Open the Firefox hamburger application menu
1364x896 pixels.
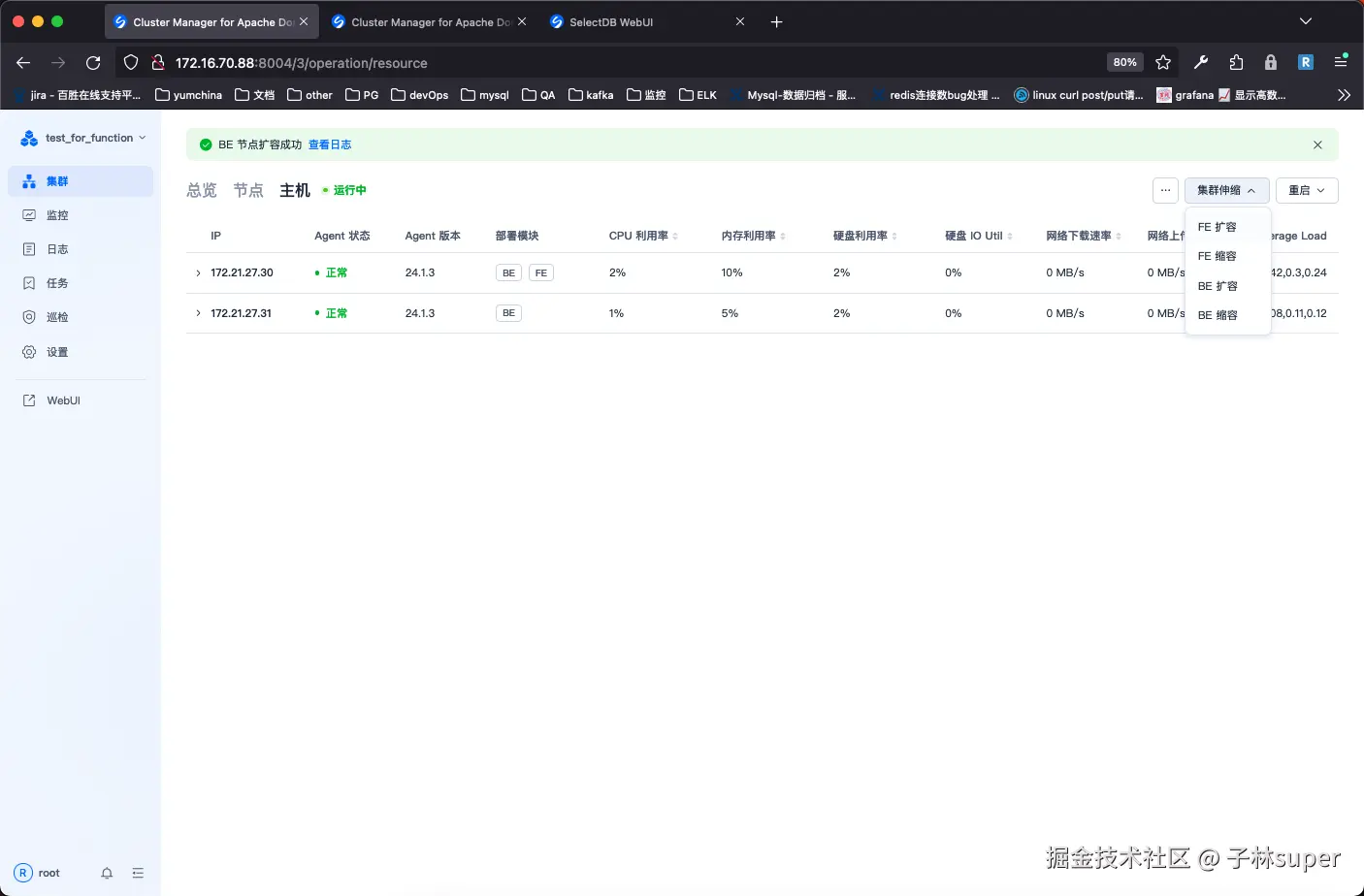pos(1341,62)
